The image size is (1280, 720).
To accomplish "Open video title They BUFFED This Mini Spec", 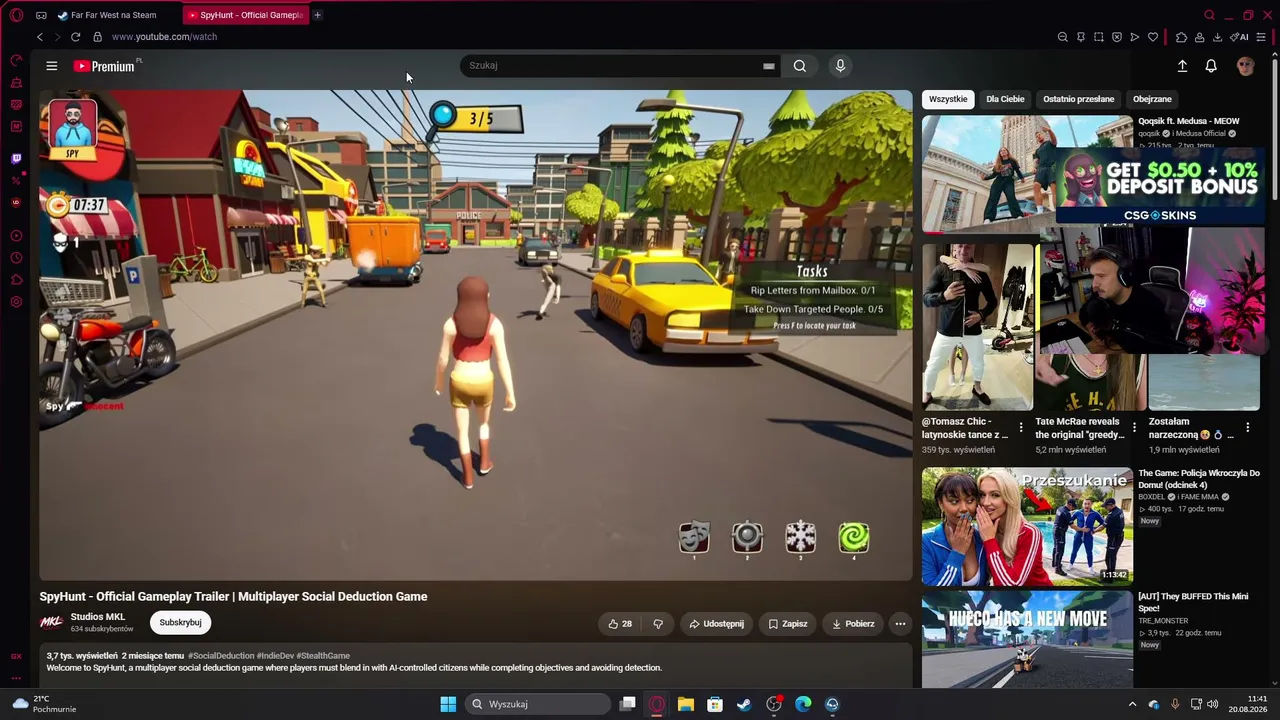I will pyautogui.click(x=1193, y=602).
